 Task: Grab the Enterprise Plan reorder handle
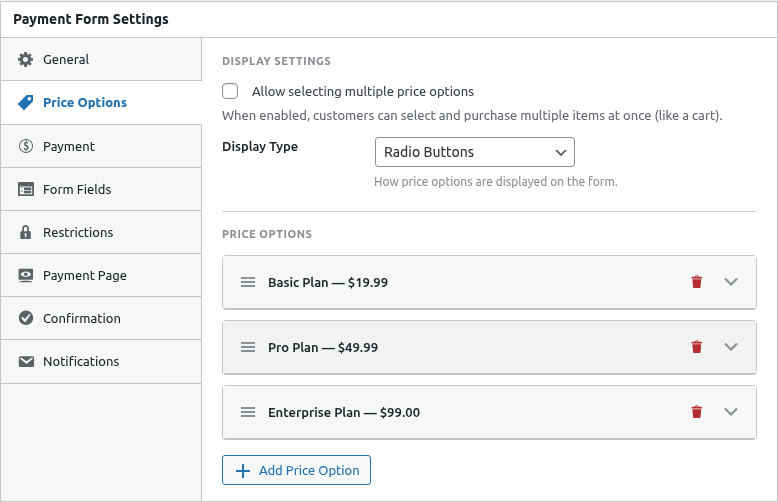pyautogui.click(x=248, y=412)
